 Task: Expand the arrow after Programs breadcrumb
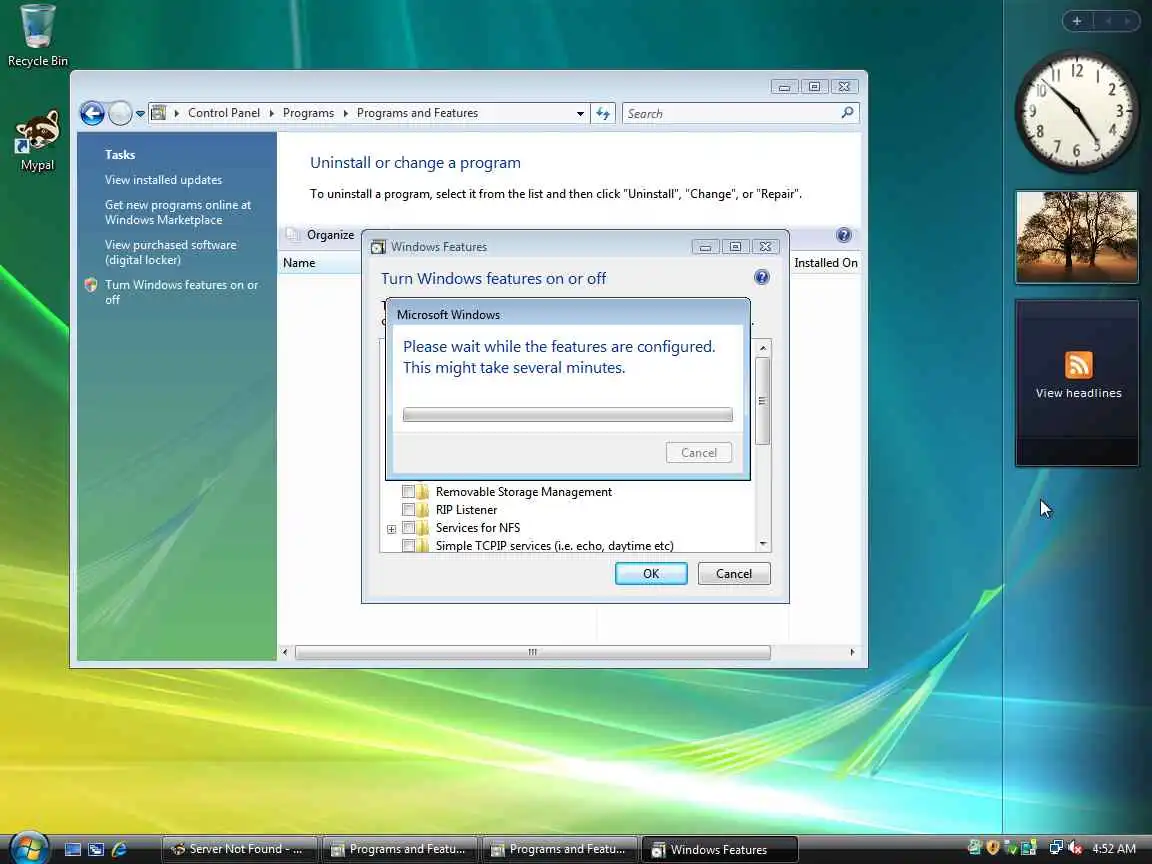click(x=345, y=113)
